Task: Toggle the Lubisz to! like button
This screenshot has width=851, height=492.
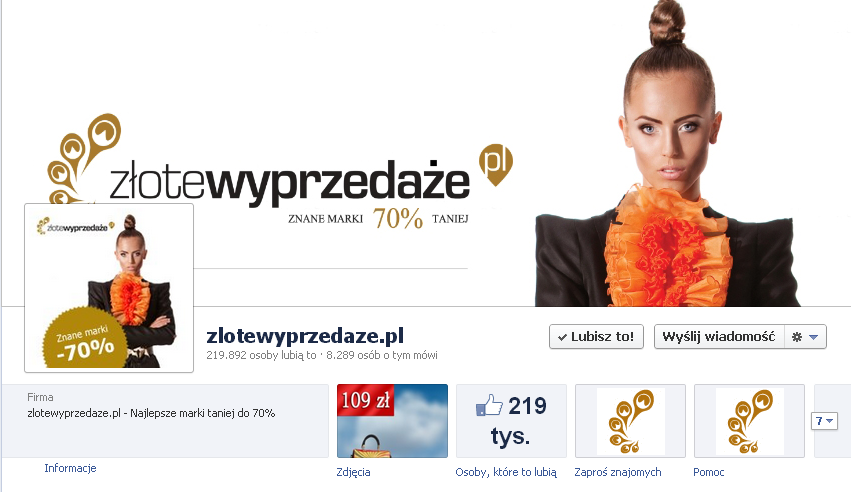Action: pyautogui.click(x=596, y=337)
